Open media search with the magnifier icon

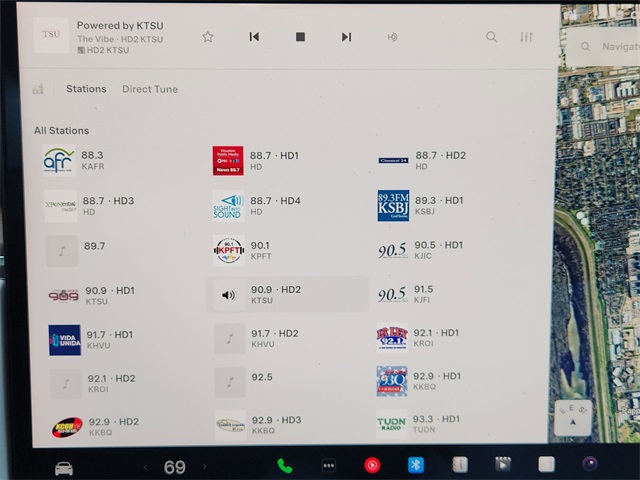click(x=491, y=37)
